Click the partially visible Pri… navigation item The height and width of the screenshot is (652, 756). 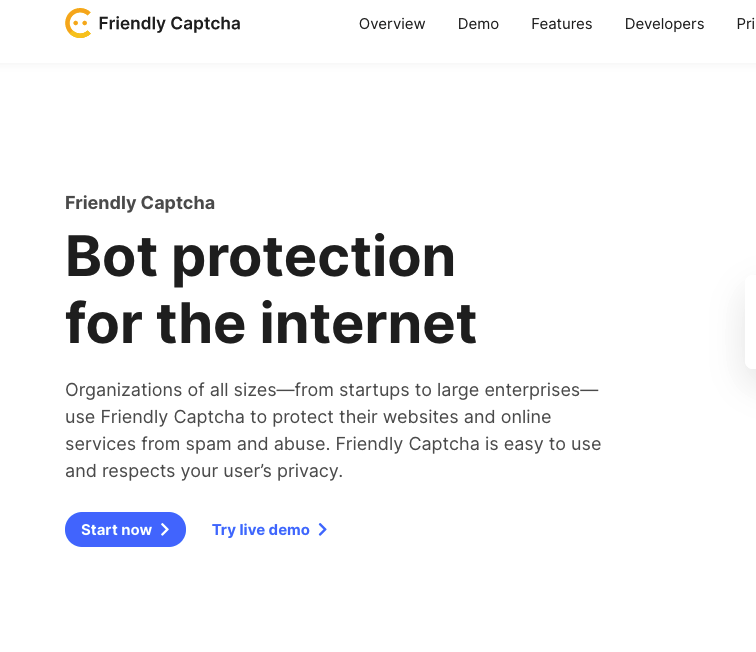pyautogui.click(x=746, y=24)
